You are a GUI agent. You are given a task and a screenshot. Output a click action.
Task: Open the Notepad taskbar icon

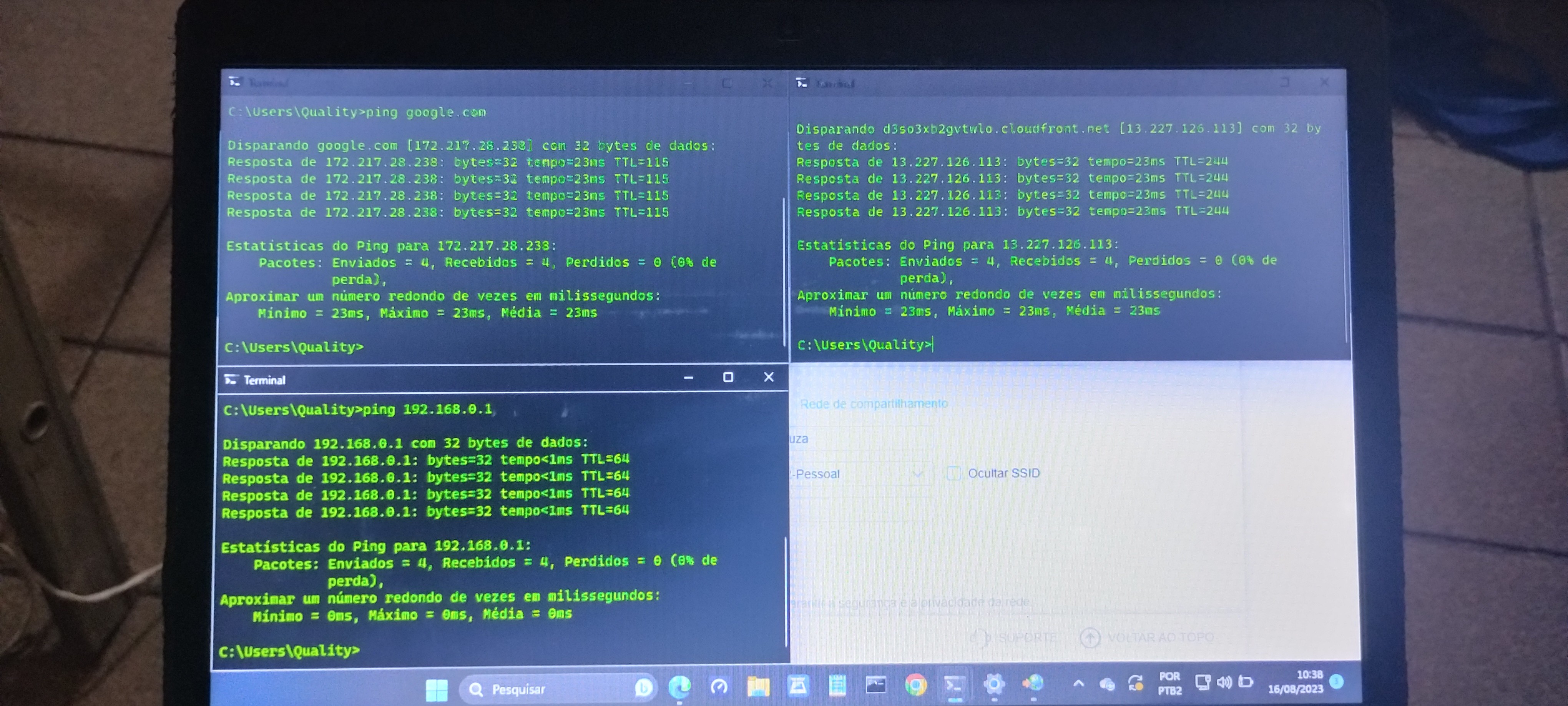point(837,686)
